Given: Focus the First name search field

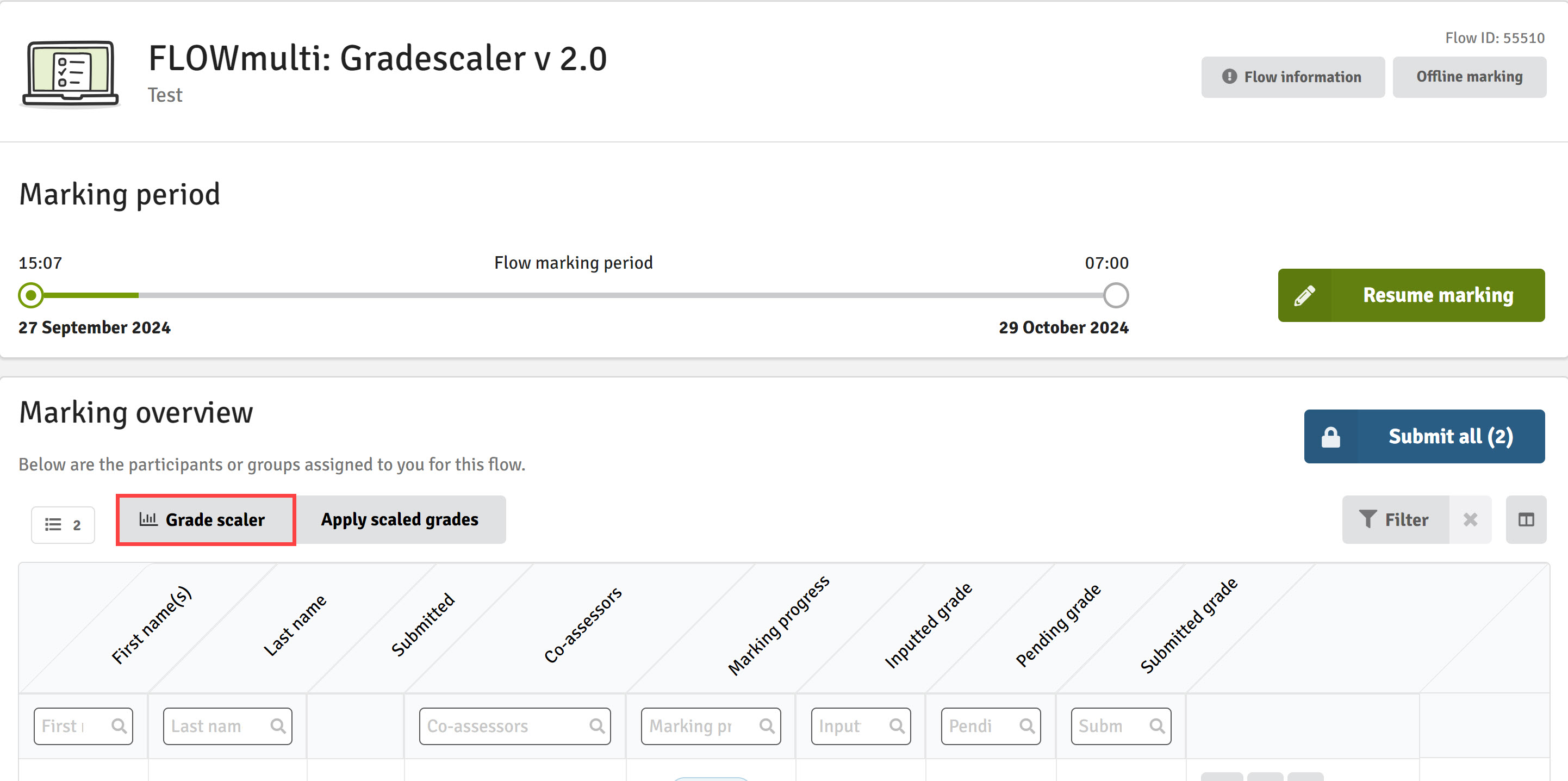Looking at the screenshot, I should pos(83,726).
